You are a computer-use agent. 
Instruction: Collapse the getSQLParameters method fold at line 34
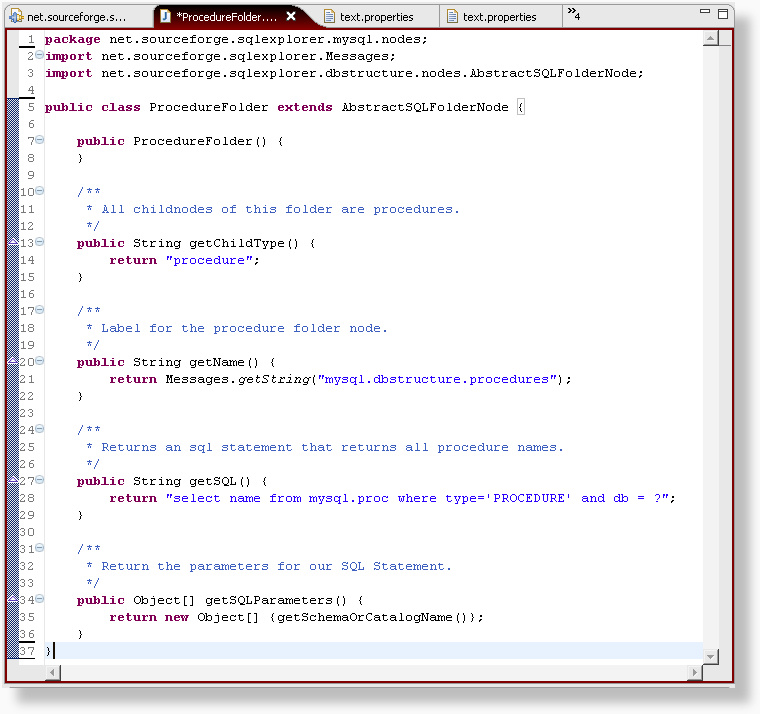pos(40,599)
